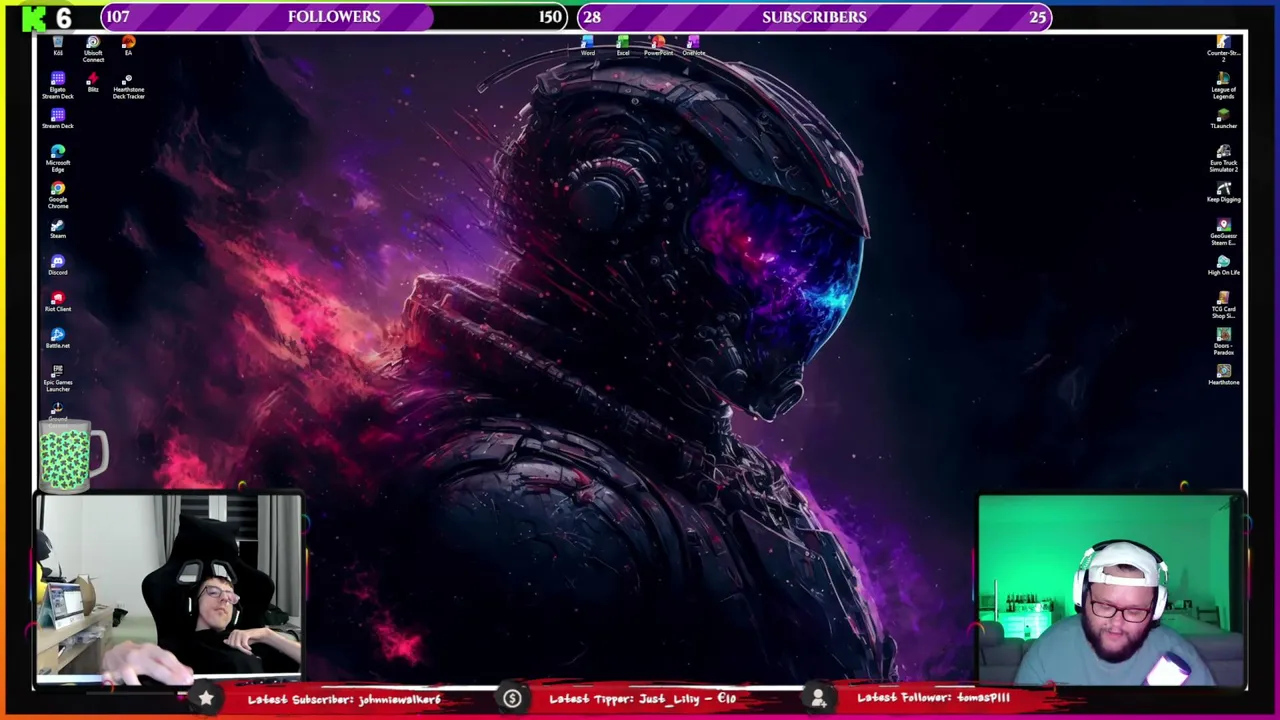This screenshot has height=720, width=1280.
Task: Click the clover mug widget overlay
Action: [72, 455]
